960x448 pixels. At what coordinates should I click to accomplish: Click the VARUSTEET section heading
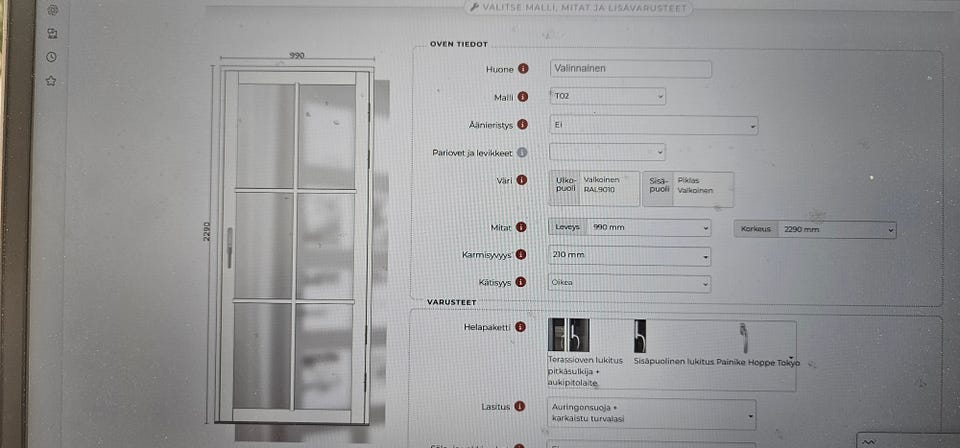(452, 302)
